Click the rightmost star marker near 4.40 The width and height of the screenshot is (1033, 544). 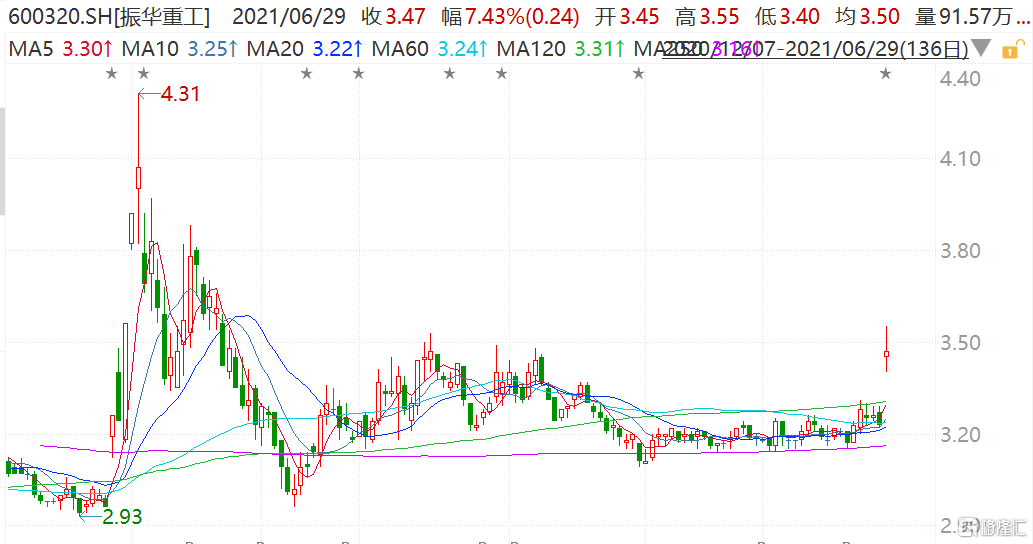(885, 74)
